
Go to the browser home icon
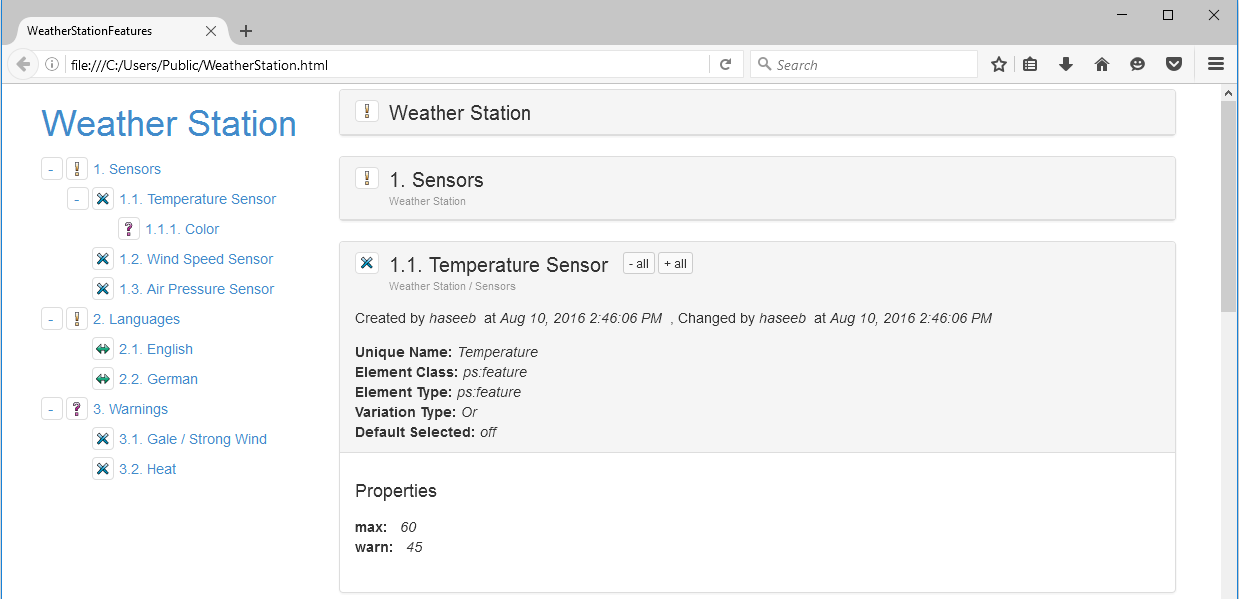point(1102,65)
